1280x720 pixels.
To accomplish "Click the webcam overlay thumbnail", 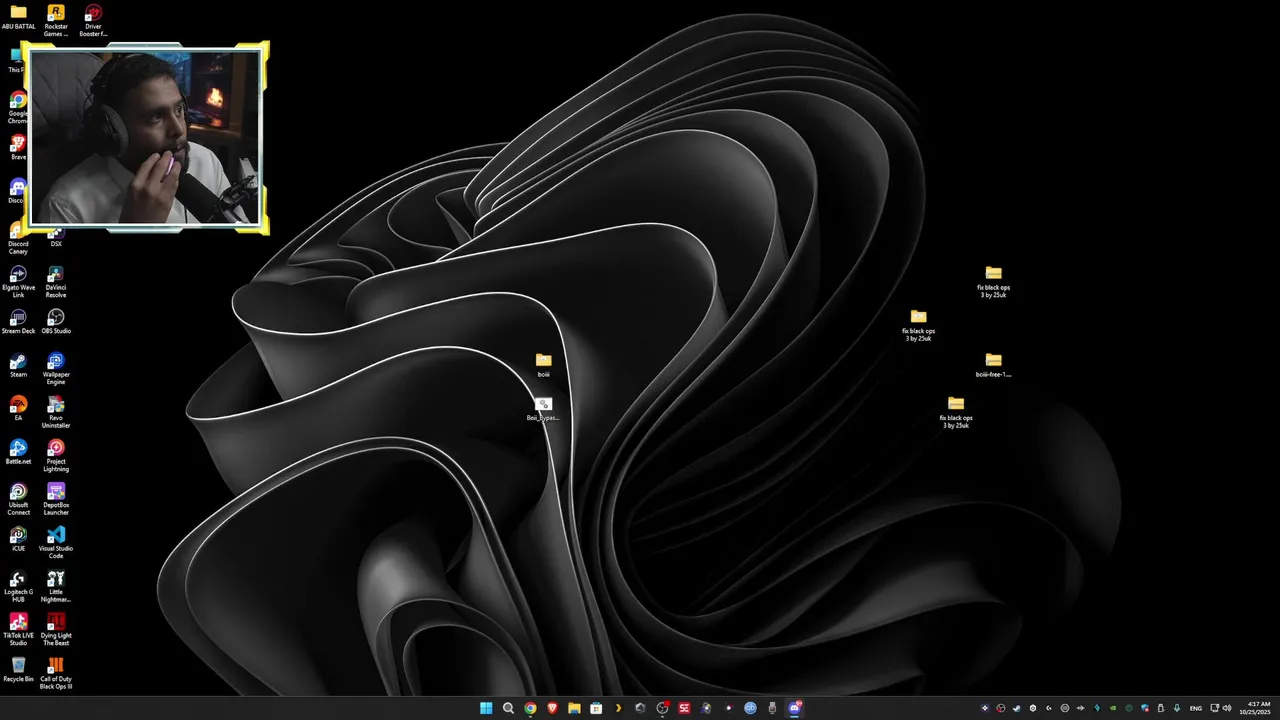I will coord(146,138).
